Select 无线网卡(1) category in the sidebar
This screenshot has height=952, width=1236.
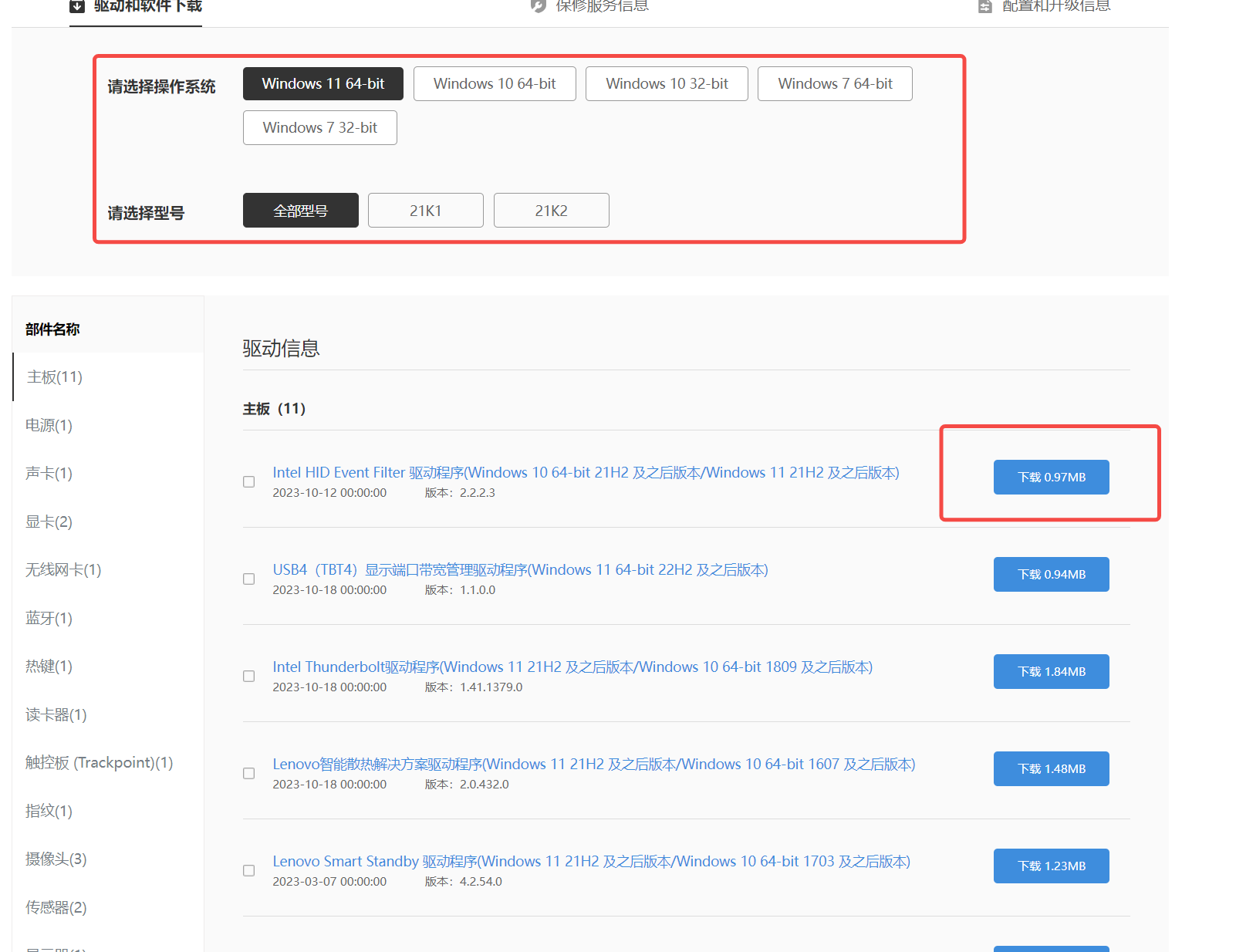[x=63, y=570]
